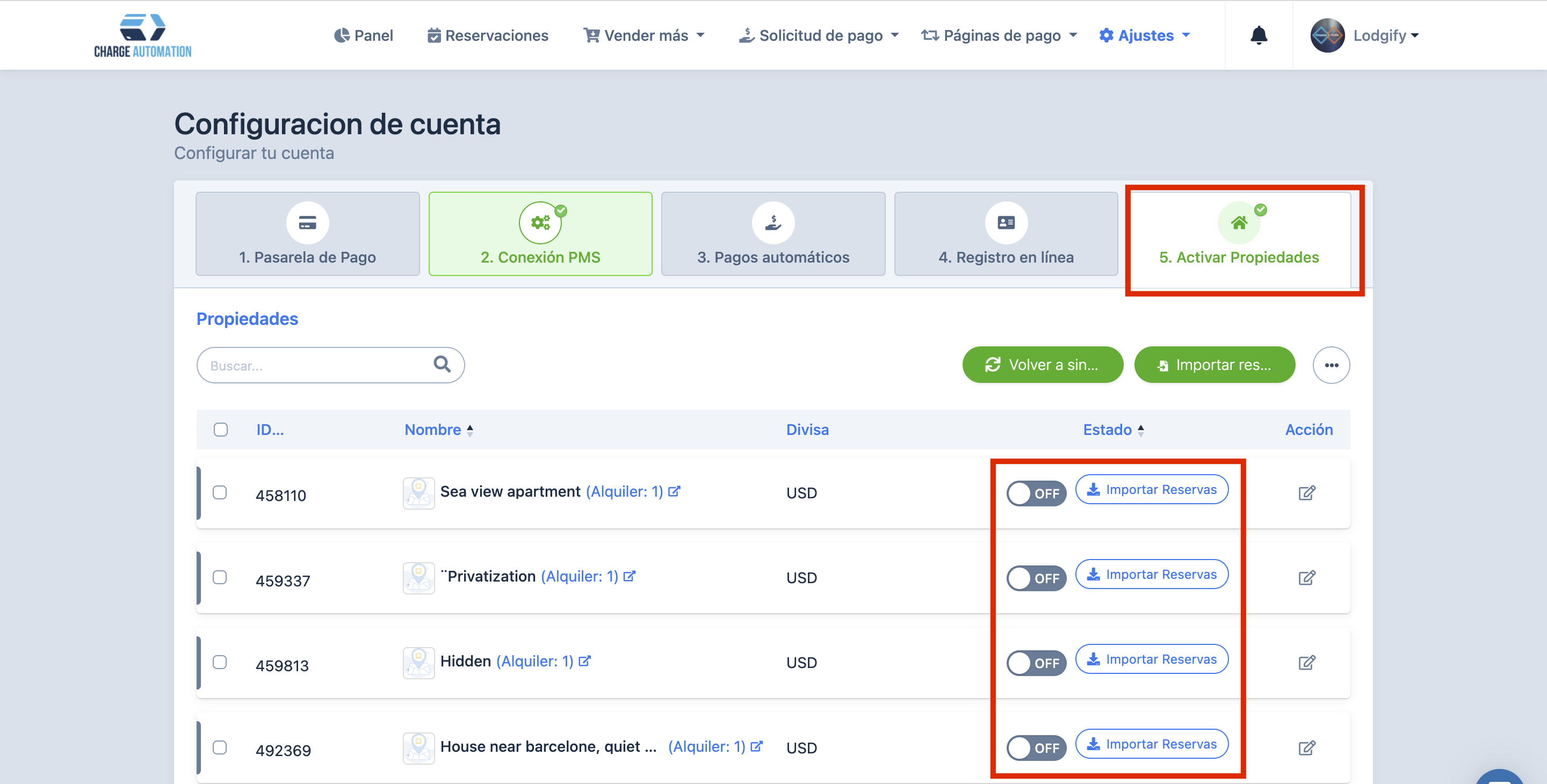Click Importar Reservas for House near barcelone
Image resolution: width=1547 pixels, height=784 pixels.
[x=1151, y=744]
